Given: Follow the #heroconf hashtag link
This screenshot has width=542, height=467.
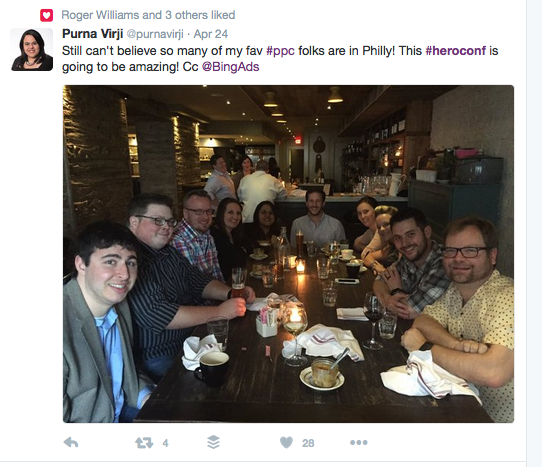Looking at the screenshot, I should [x=456, y=51].
